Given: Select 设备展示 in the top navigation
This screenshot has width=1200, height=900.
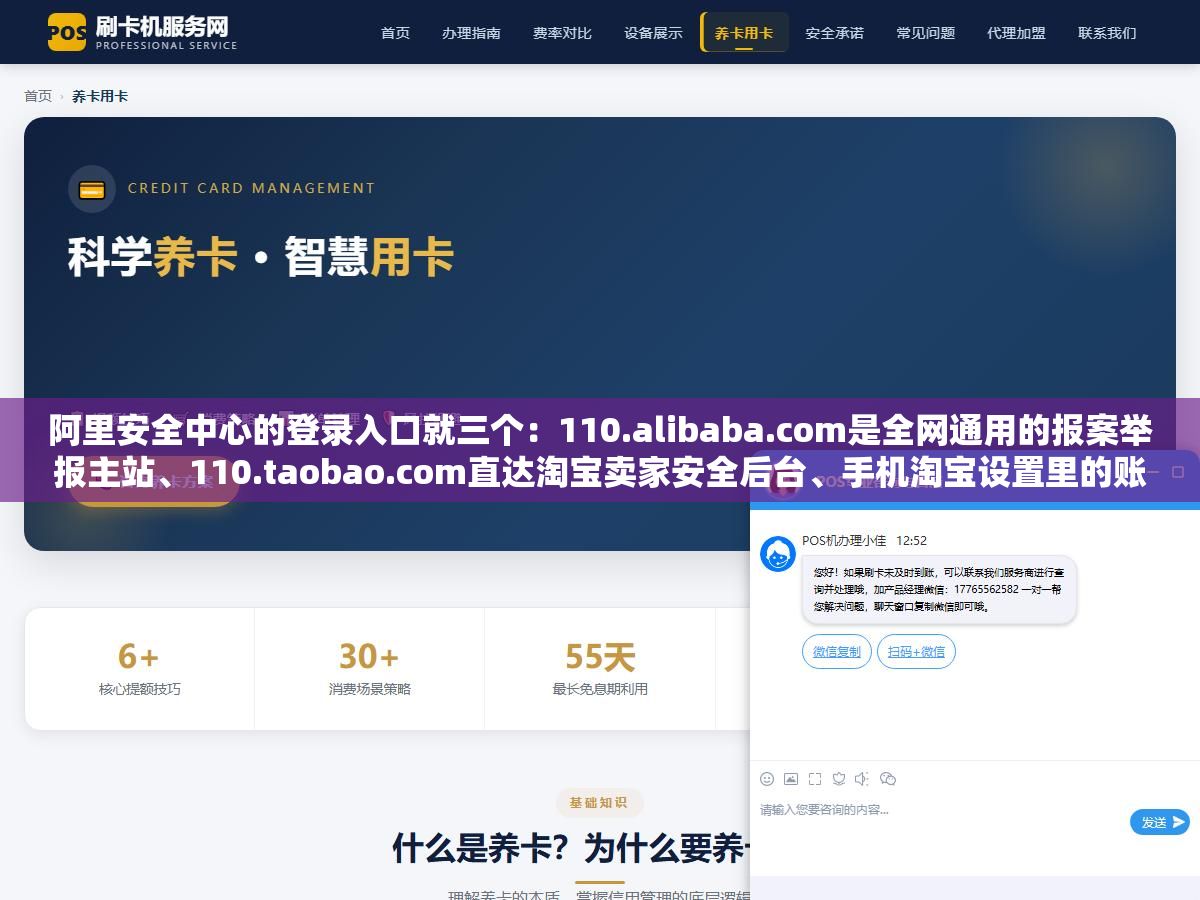Looking at the screenshot, I should pos(653,32).
